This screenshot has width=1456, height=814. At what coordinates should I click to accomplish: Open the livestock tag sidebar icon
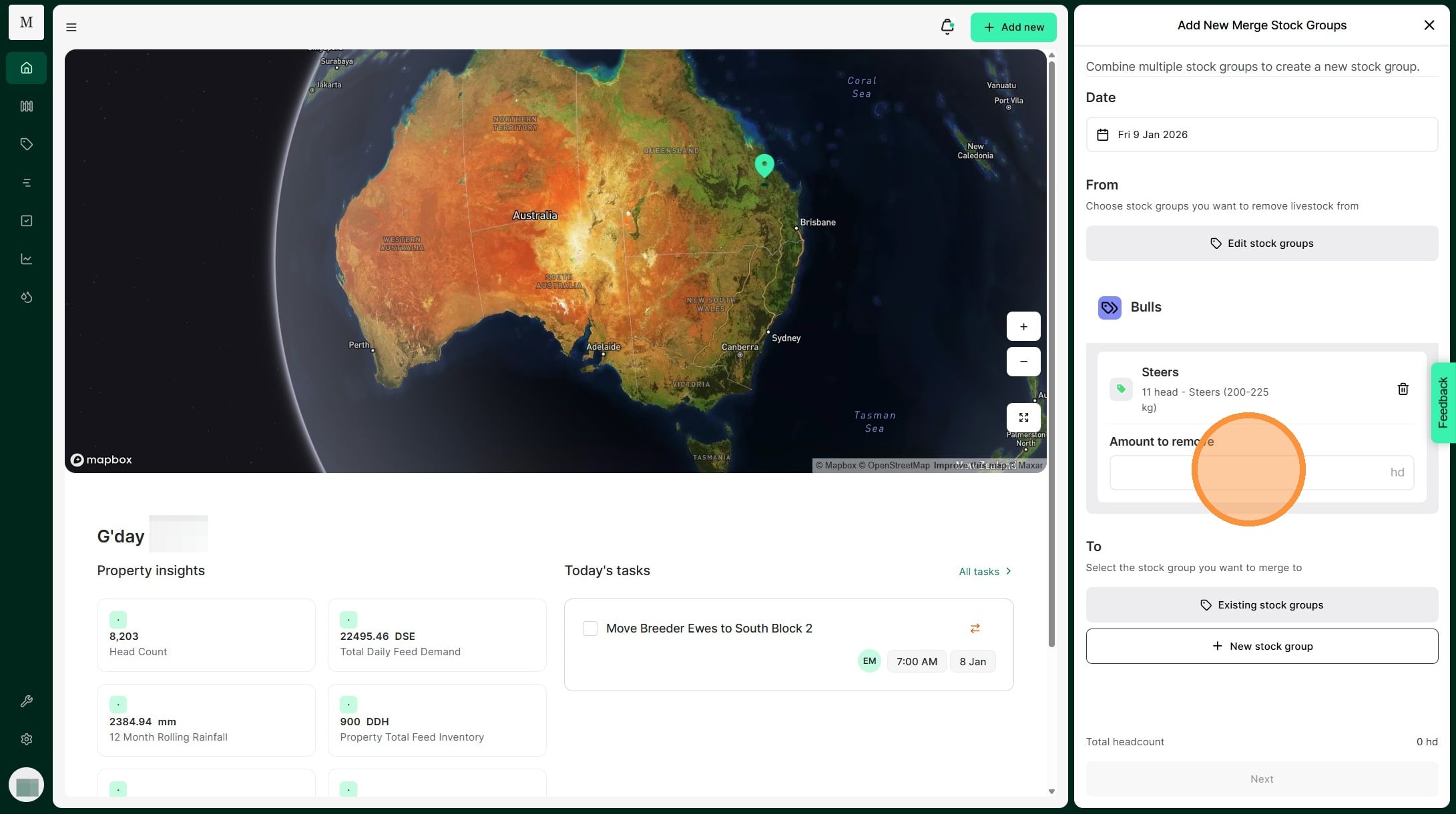pos(27,144)
